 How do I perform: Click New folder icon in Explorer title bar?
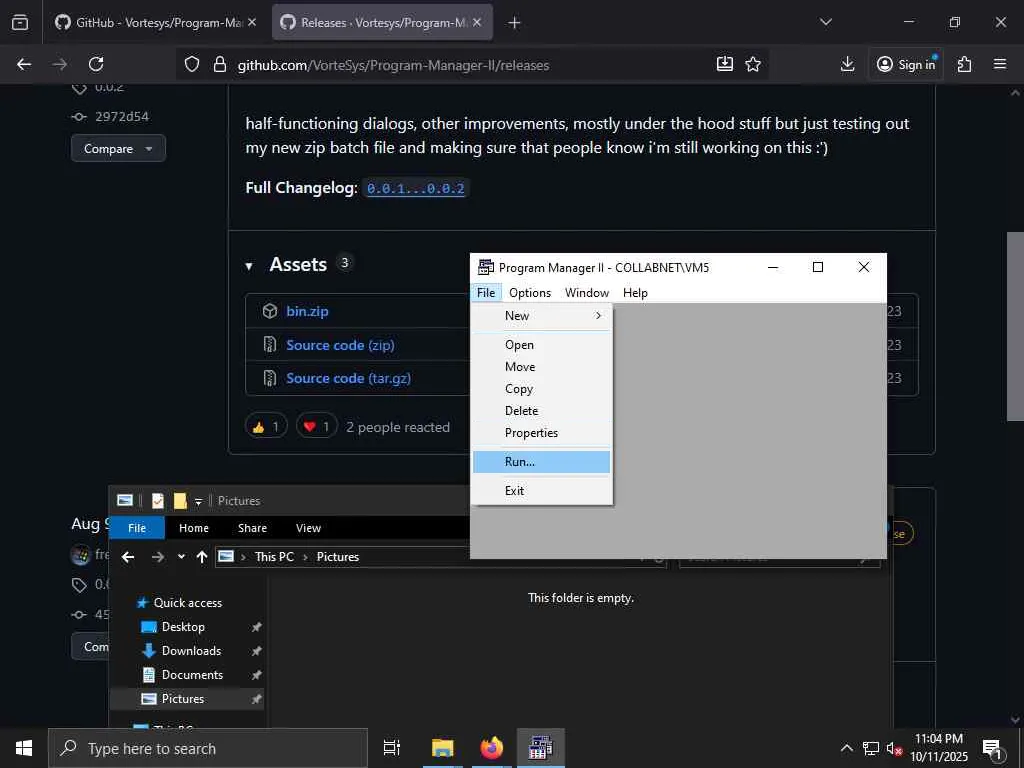point(180,501)
